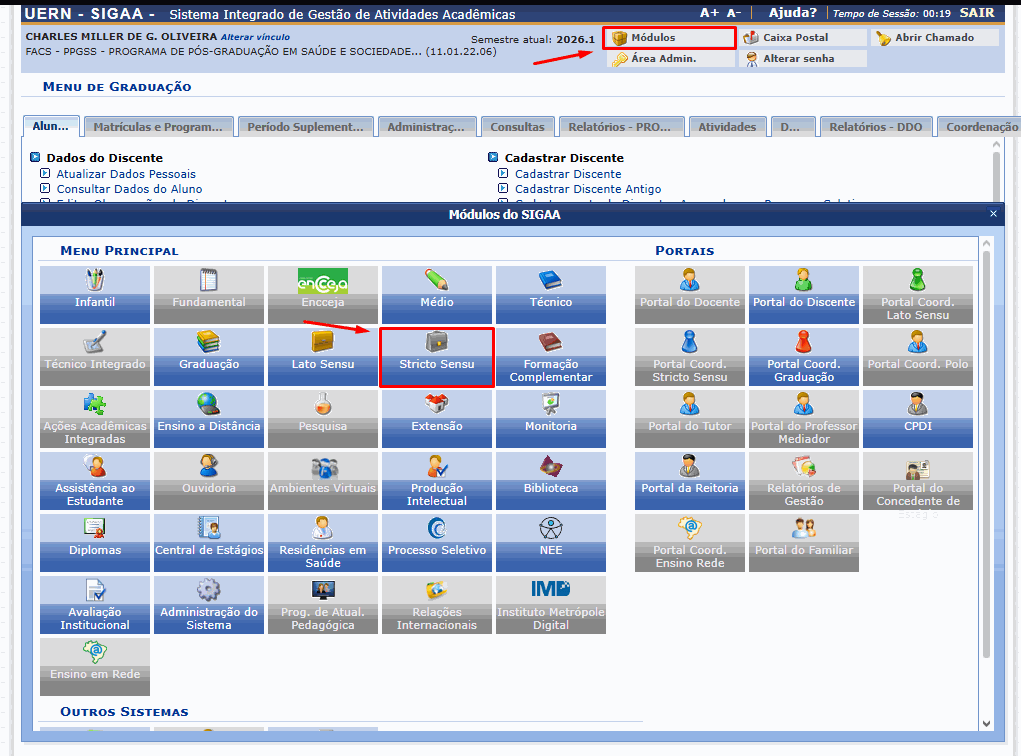Click SAIR to log out
Image resolution: width=1021 pixels, height=756 pixels.
click(x=977, y=12)
